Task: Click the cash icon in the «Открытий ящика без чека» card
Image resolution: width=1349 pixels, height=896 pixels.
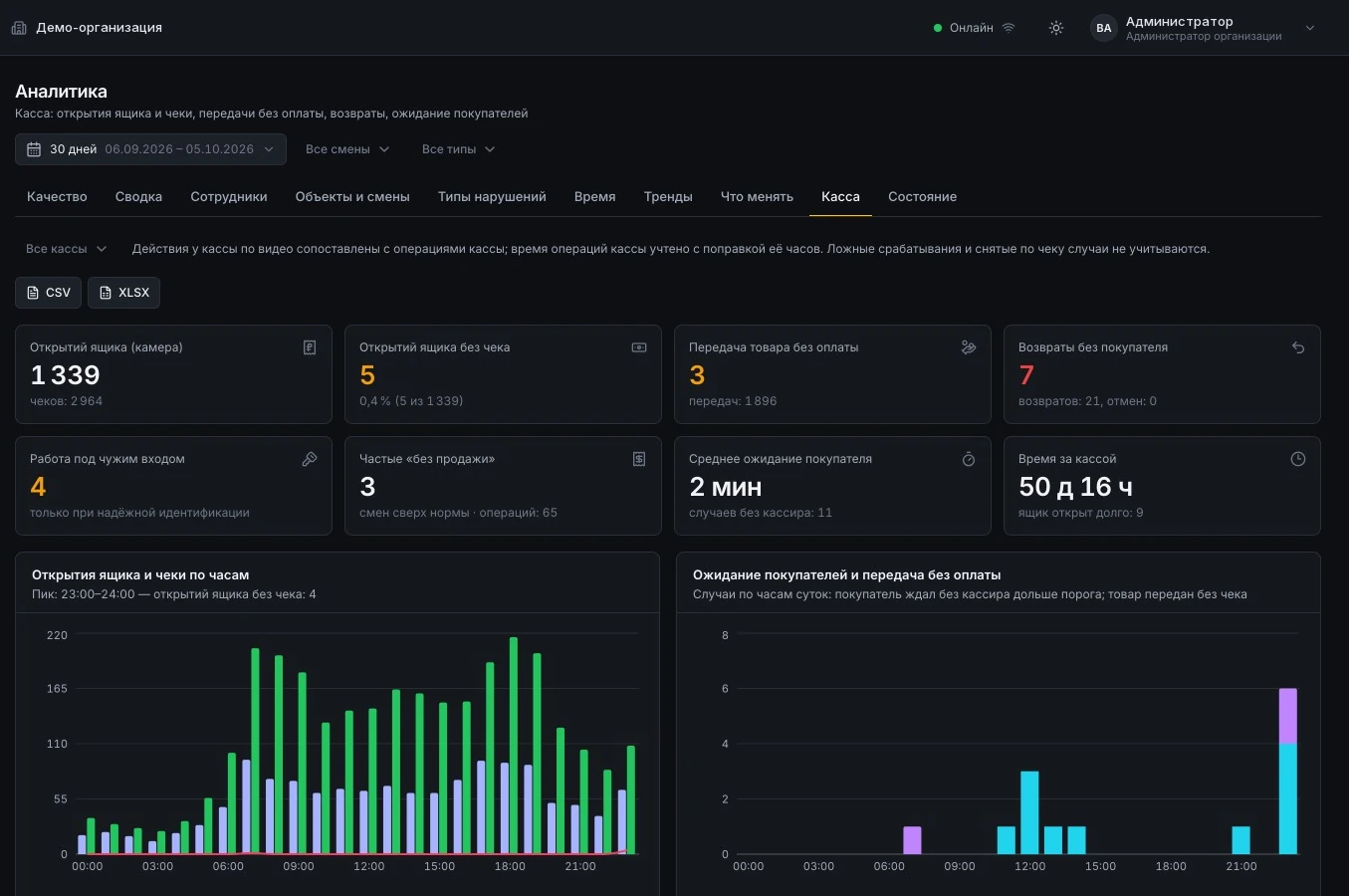Action: (639, 347)
